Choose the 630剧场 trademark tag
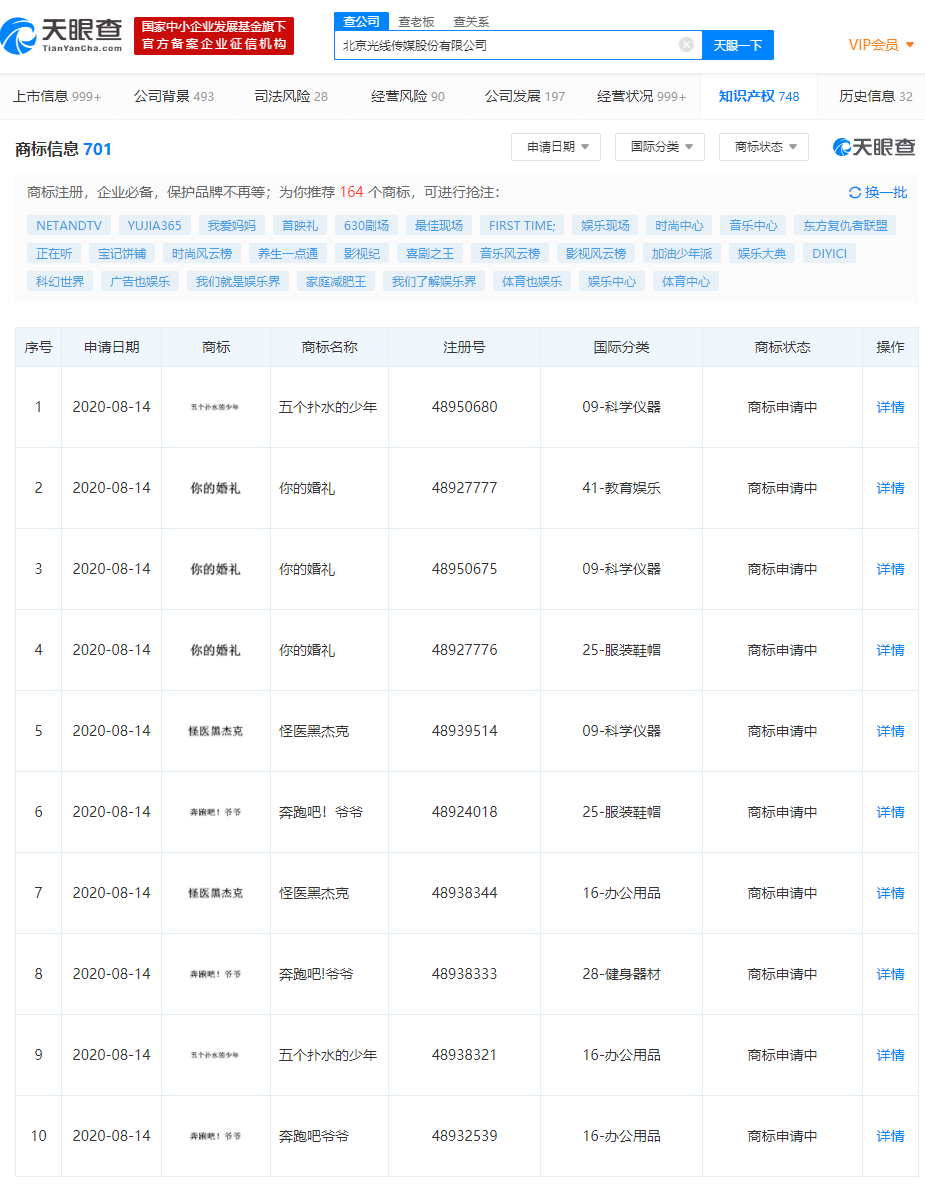 coord(366,225)
